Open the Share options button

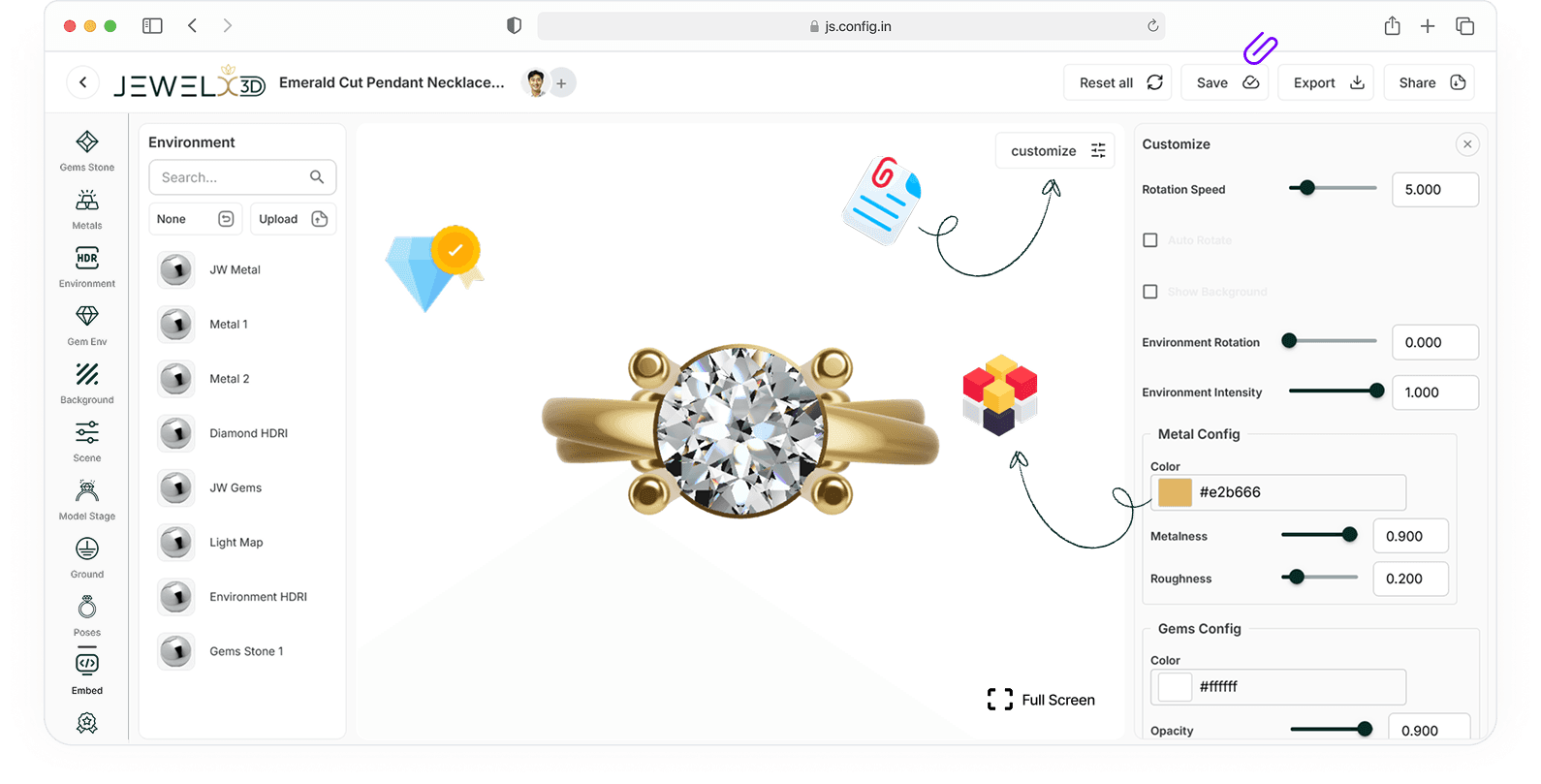pos(1431,83)
